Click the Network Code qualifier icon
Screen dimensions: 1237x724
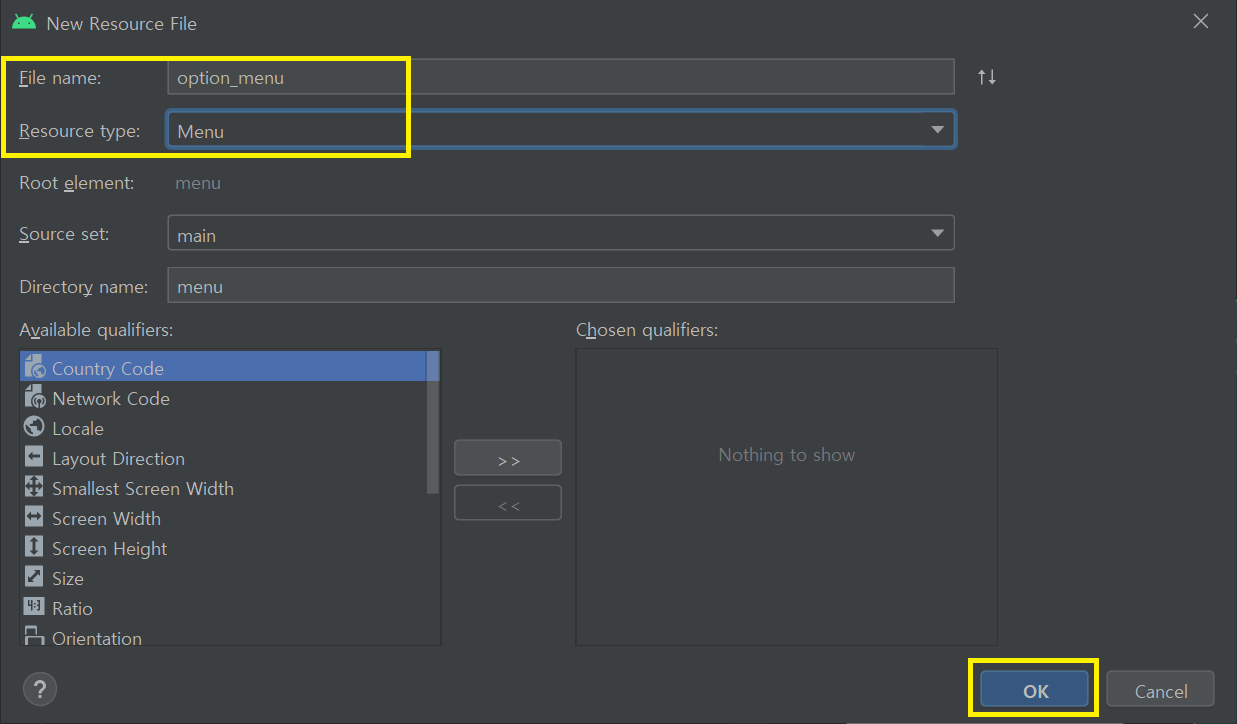pos(34,397)
